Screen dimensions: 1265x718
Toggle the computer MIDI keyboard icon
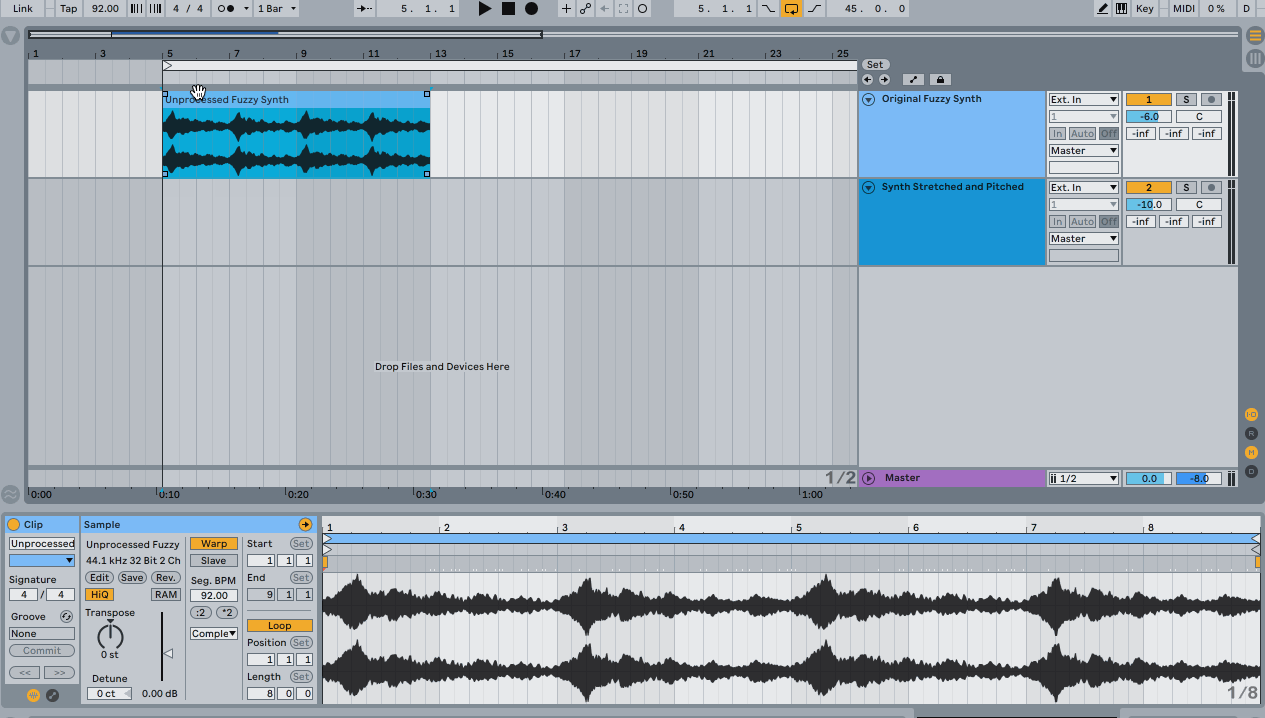pos(1121,8)
